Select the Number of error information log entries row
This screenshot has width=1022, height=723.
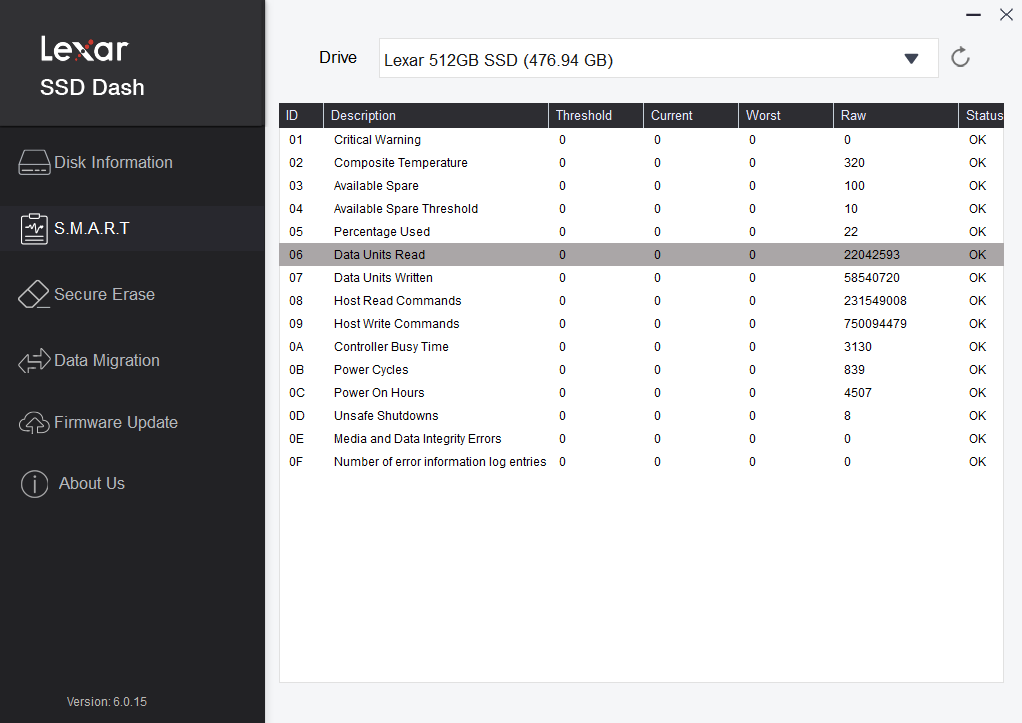coord(641,462)
